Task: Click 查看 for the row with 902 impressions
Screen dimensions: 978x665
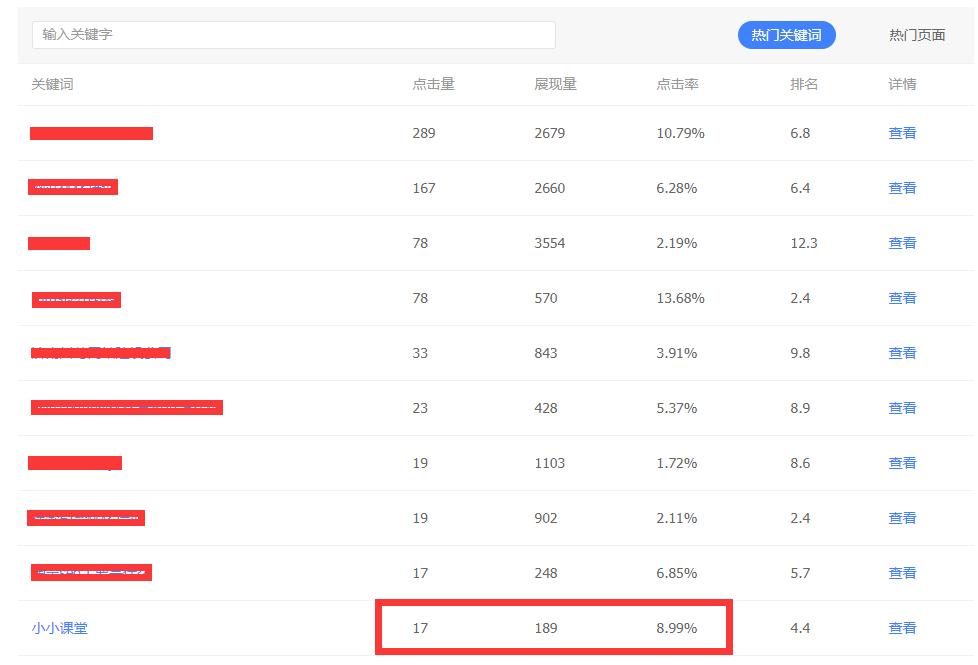Action: 901,517
